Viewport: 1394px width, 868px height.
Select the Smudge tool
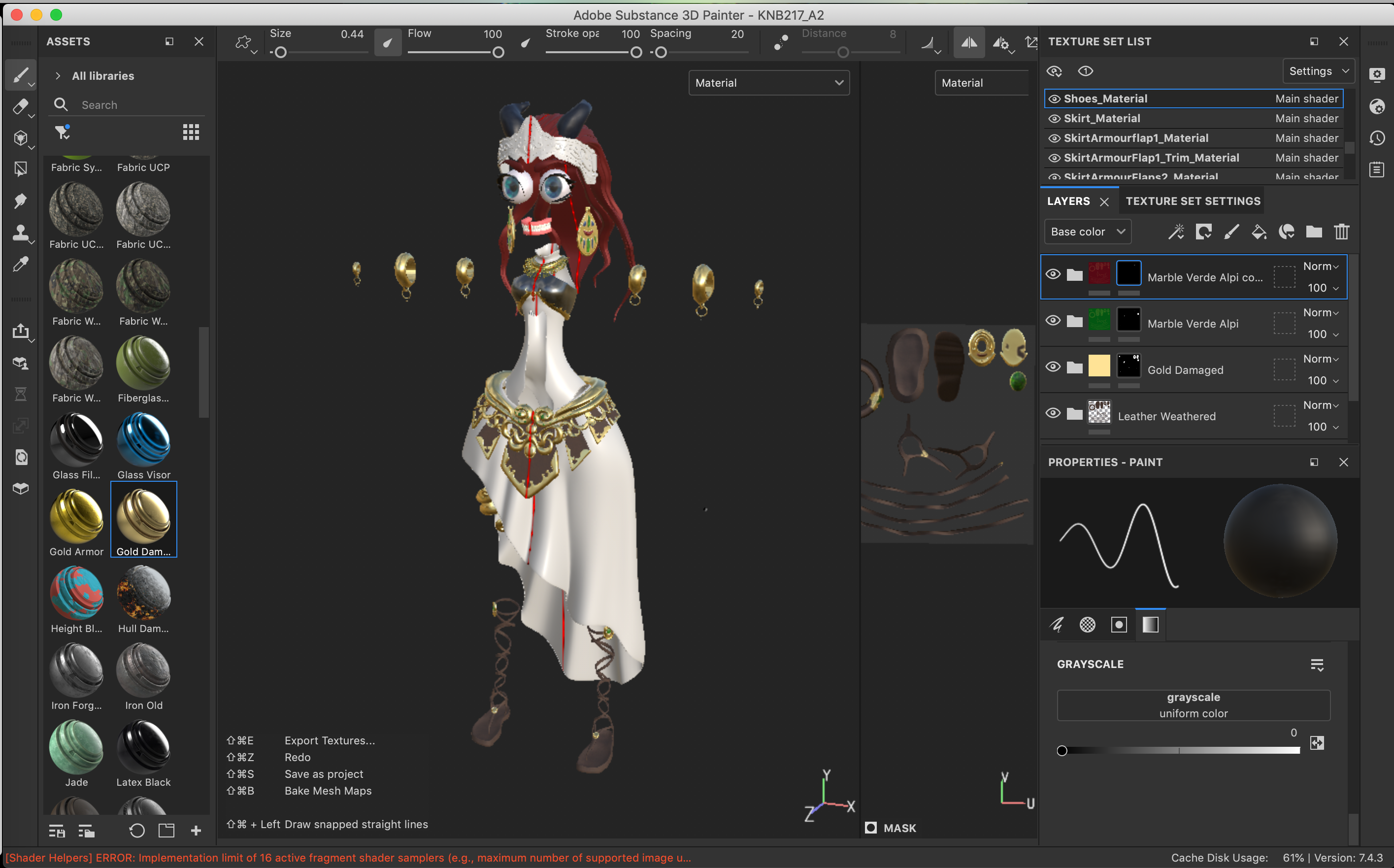click(x=20, y=201)
